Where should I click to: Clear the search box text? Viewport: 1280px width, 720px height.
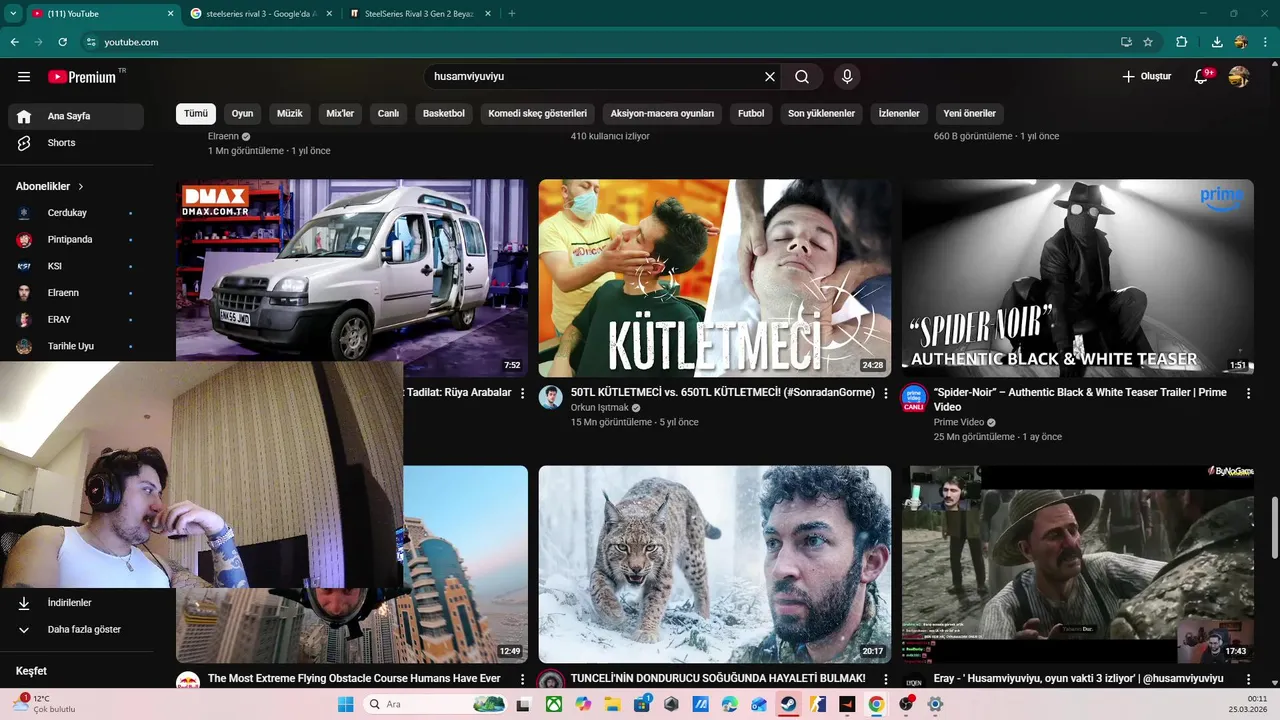(770, 77)
